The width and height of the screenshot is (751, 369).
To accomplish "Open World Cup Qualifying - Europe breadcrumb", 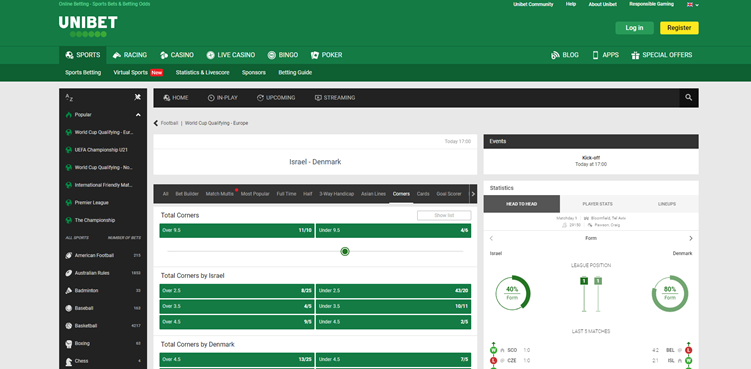I will click(x=216, y=123).
